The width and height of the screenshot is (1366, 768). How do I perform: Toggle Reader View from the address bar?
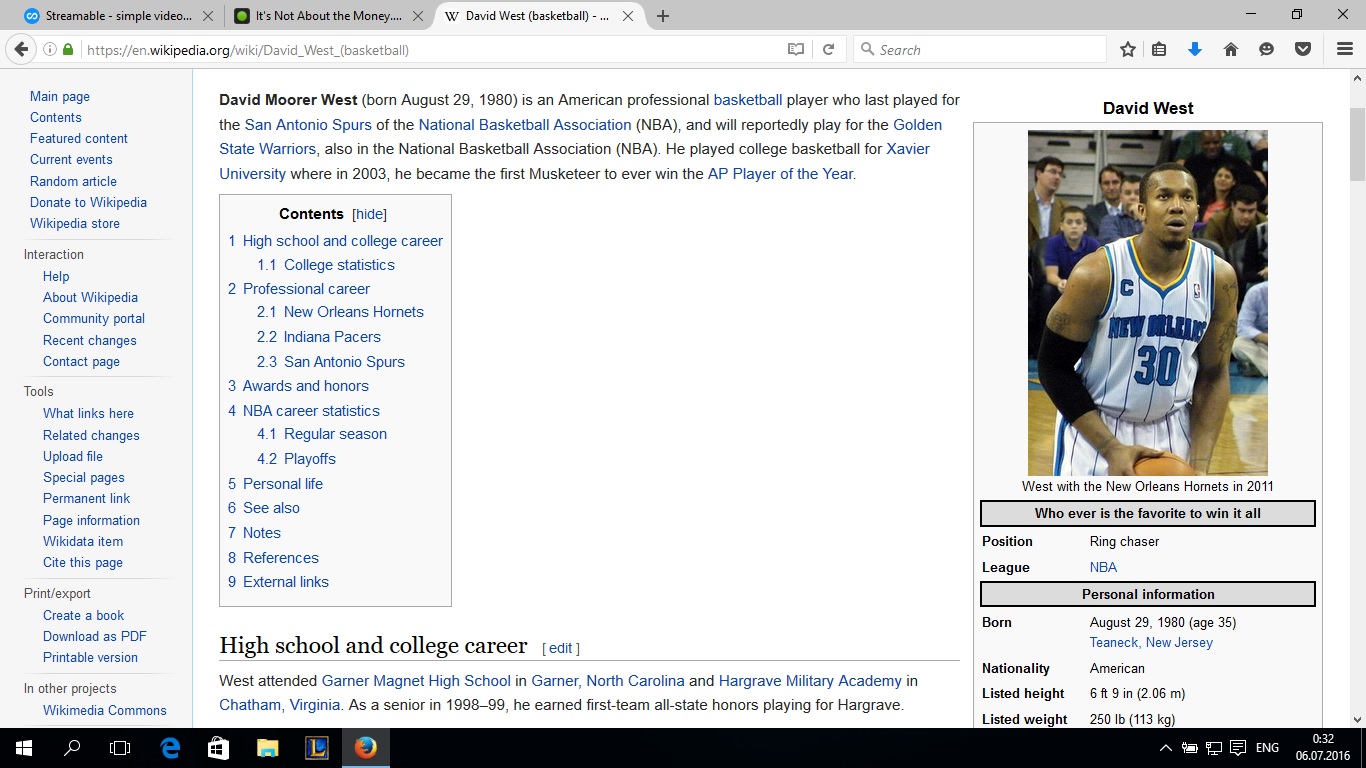(x=796, y=49)
